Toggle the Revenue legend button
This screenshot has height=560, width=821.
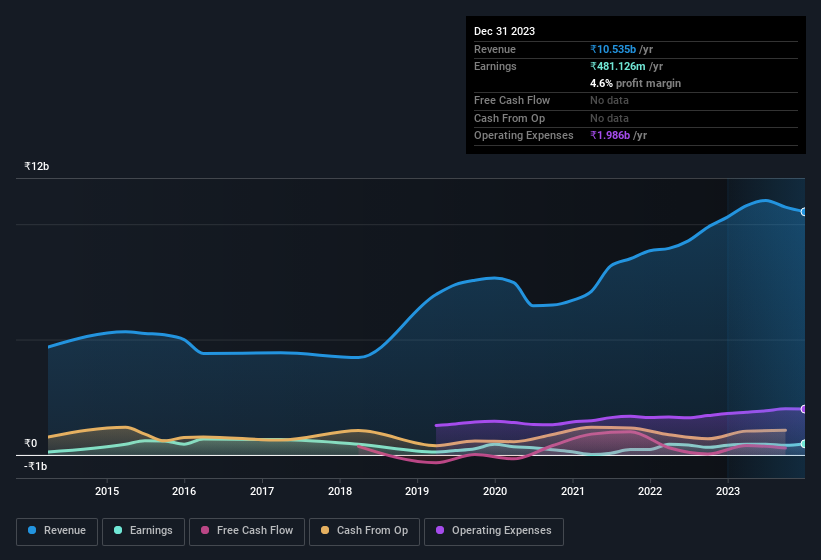click(57, 531)
